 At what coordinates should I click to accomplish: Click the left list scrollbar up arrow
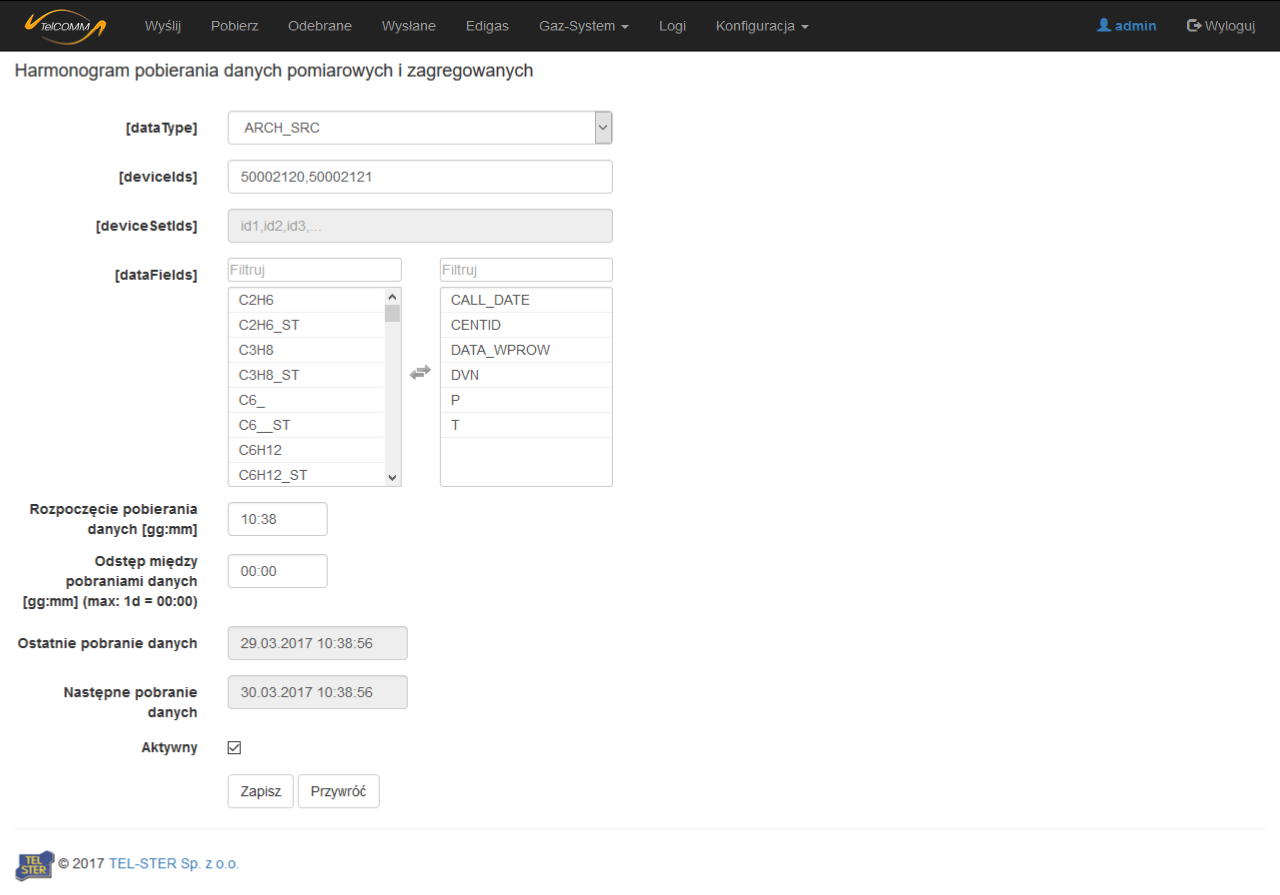[392, 296]
